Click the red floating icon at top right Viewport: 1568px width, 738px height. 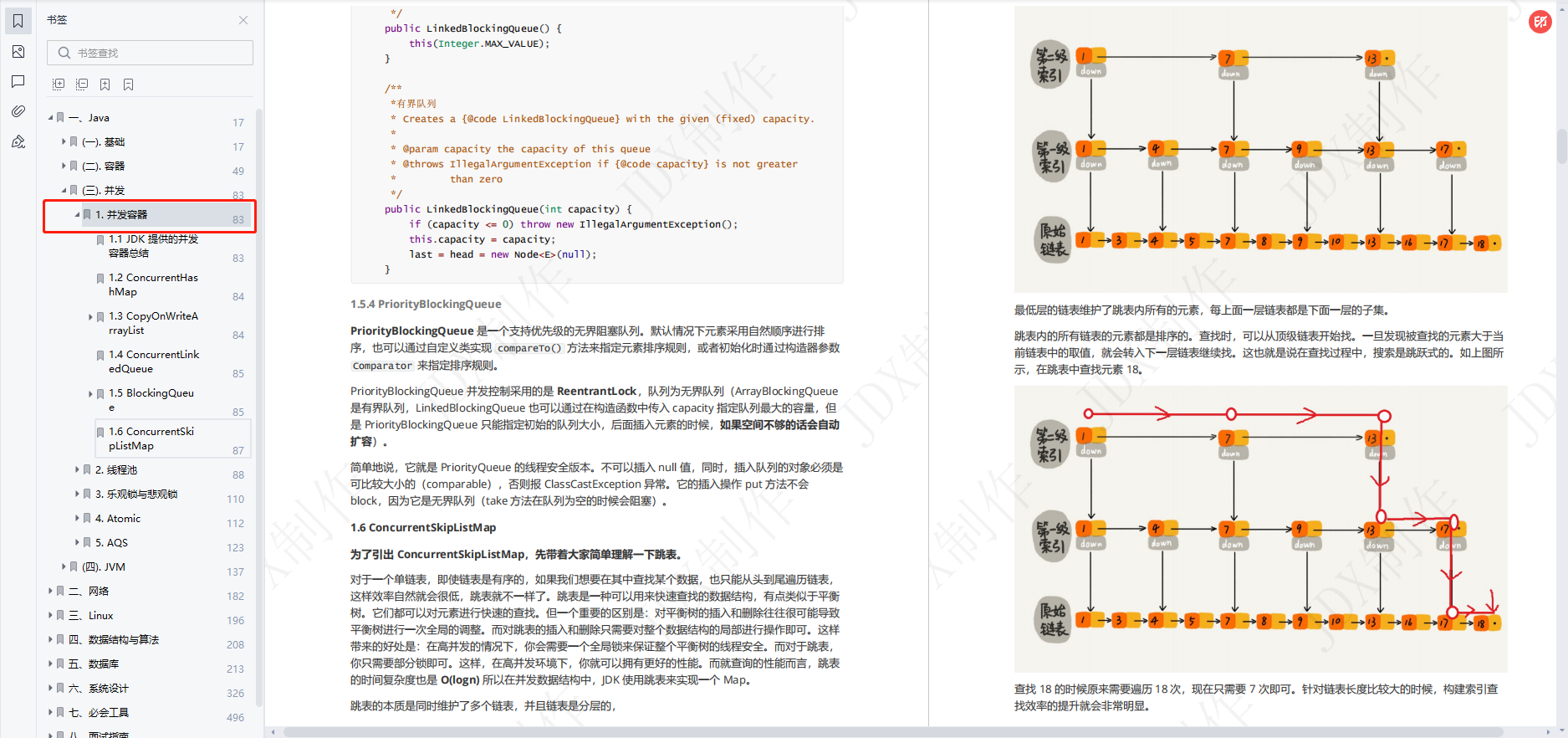[1540, 22]
